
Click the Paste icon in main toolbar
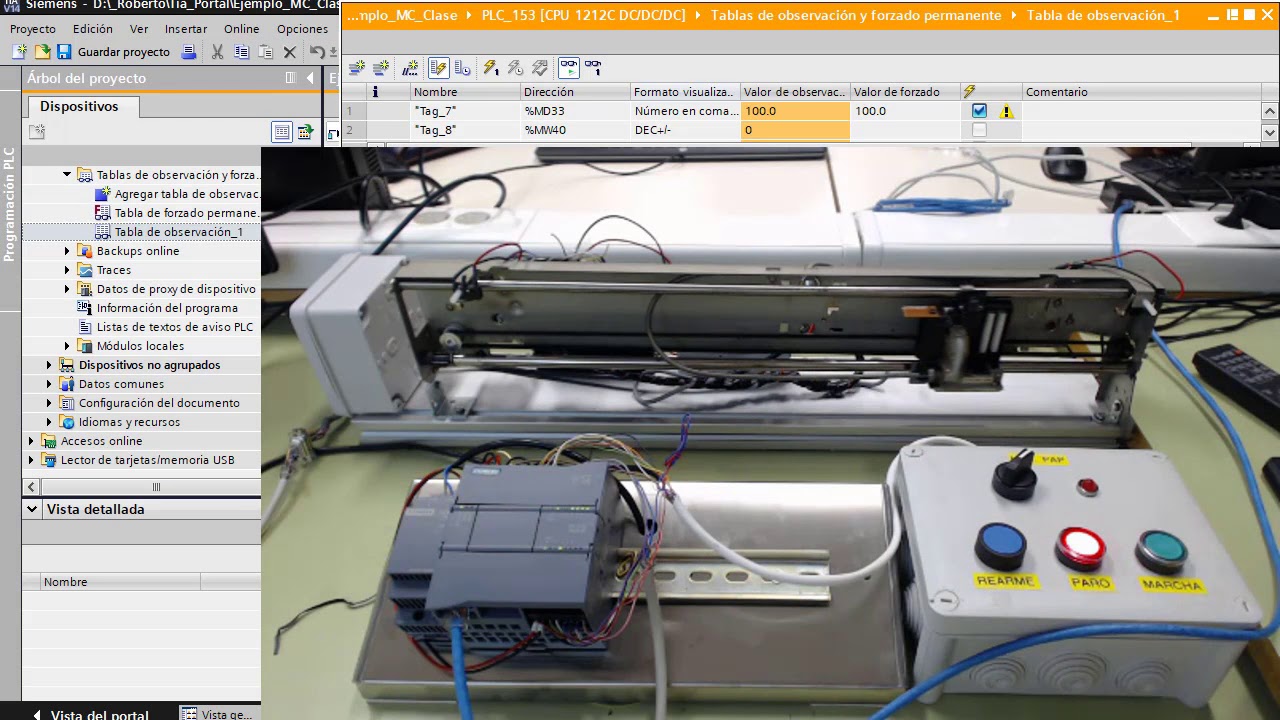pyautogui.click(x=265, y=52)
